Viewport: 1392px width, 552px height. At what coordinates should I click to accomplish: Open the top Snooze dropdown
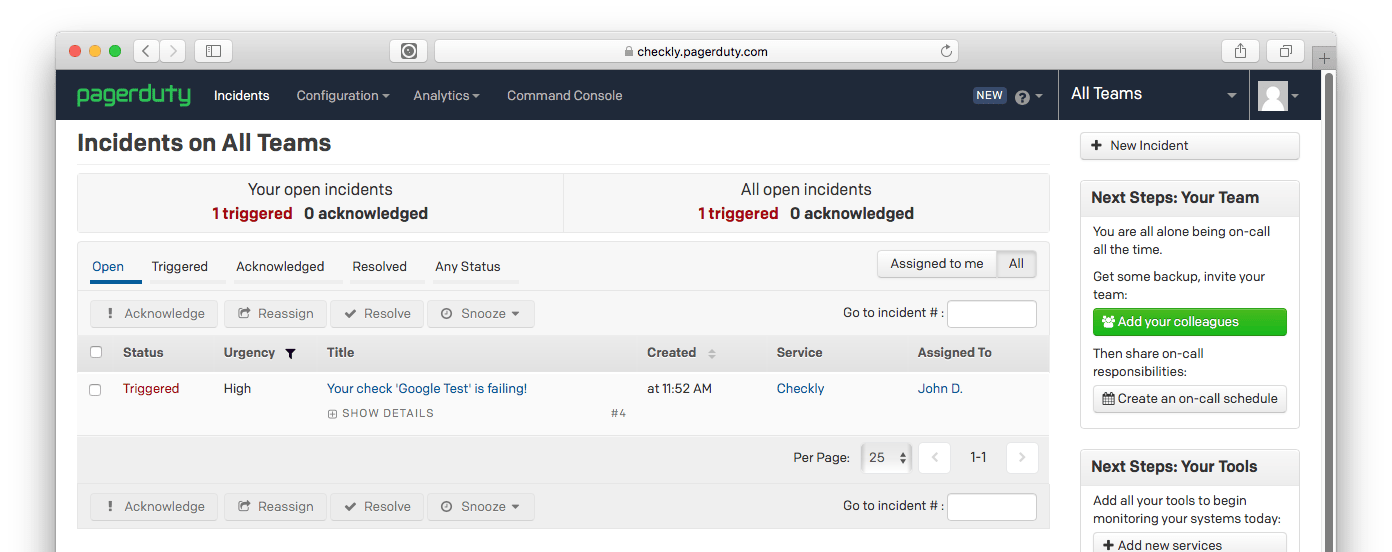(x=481, y=314)
